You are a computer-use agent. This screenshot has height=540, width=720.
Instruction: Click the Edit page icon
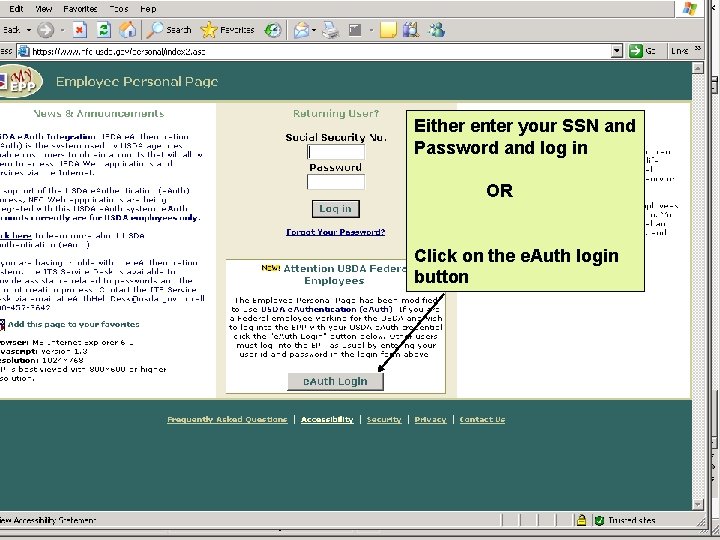pos(355,31)
